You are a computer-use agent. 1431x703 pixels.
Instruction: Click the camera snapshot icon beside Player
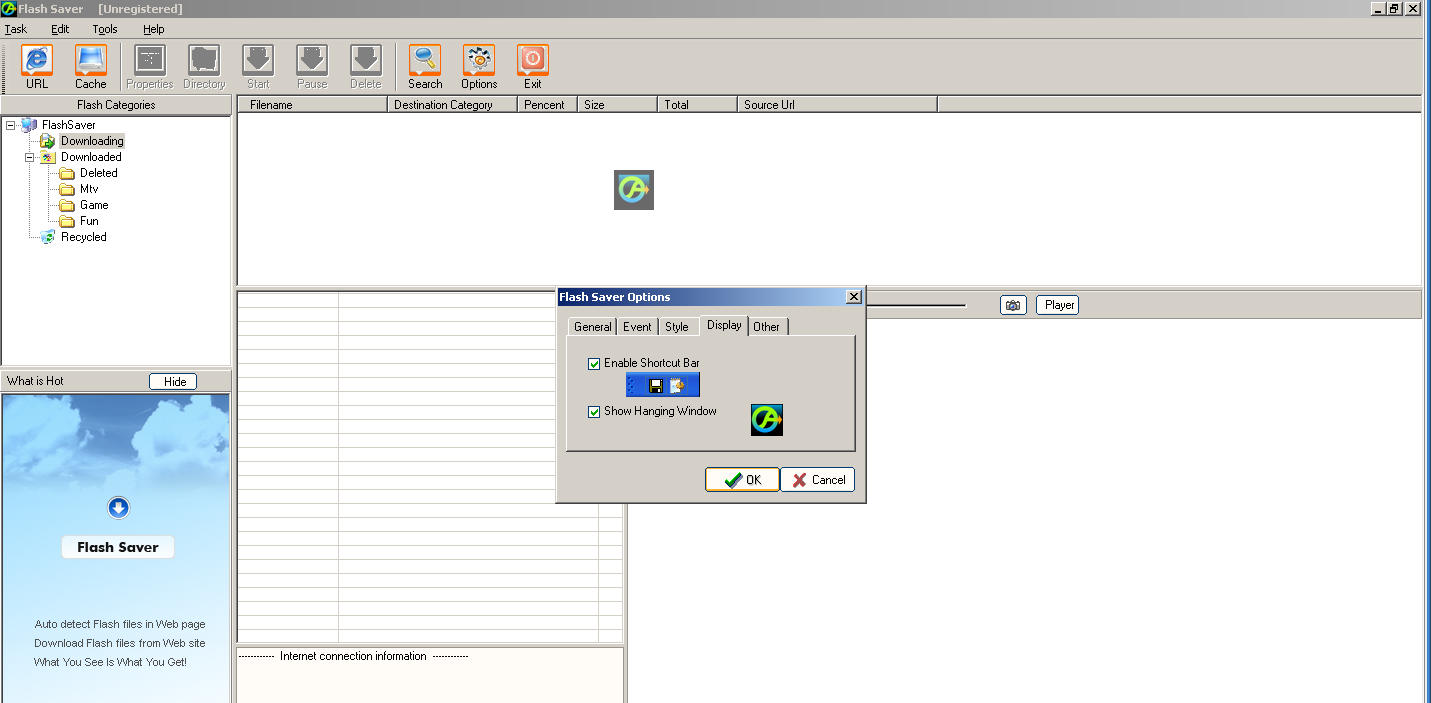pos(1013,305)
